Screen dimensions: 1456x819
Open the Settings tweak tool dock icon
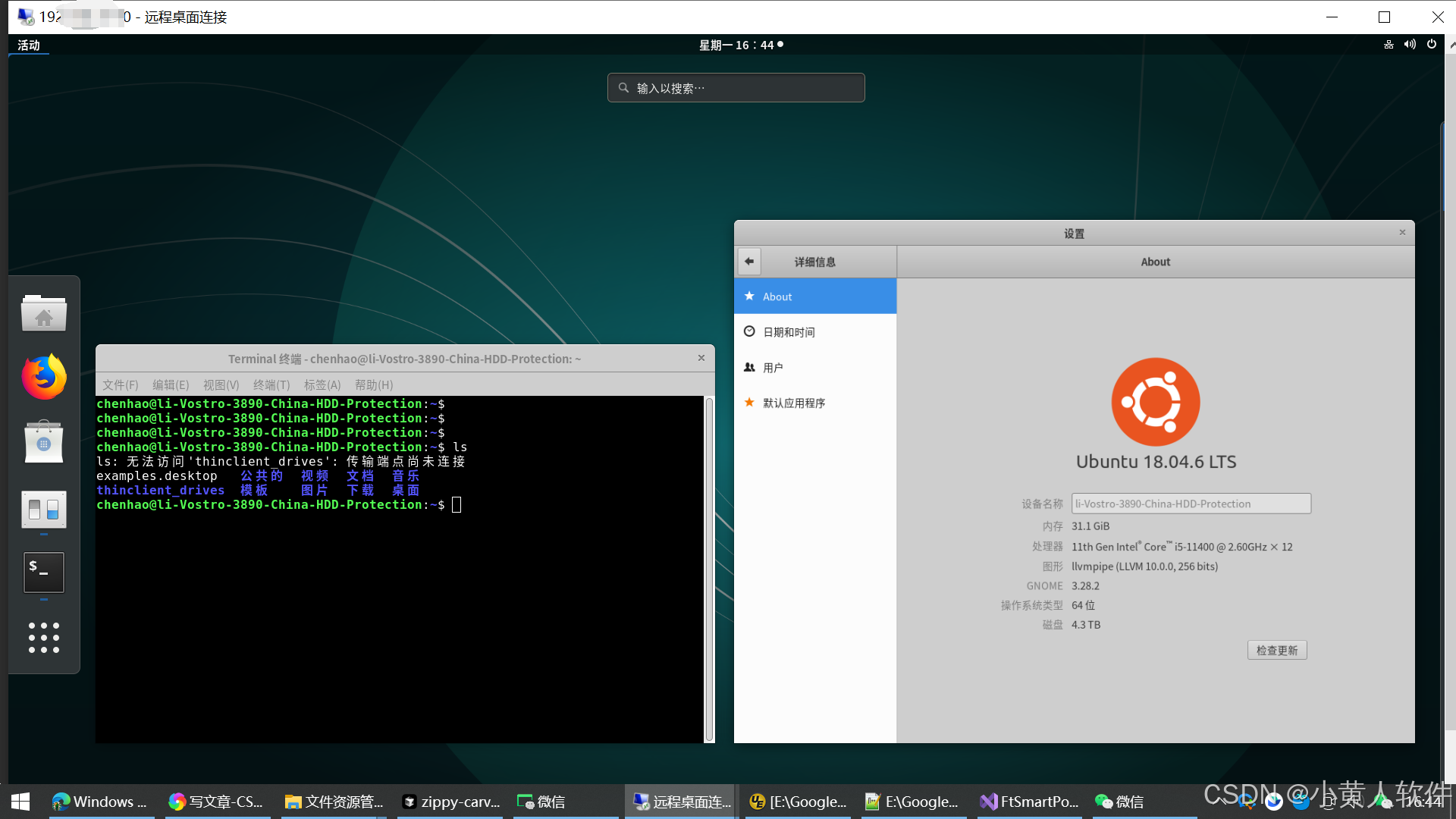44,509
